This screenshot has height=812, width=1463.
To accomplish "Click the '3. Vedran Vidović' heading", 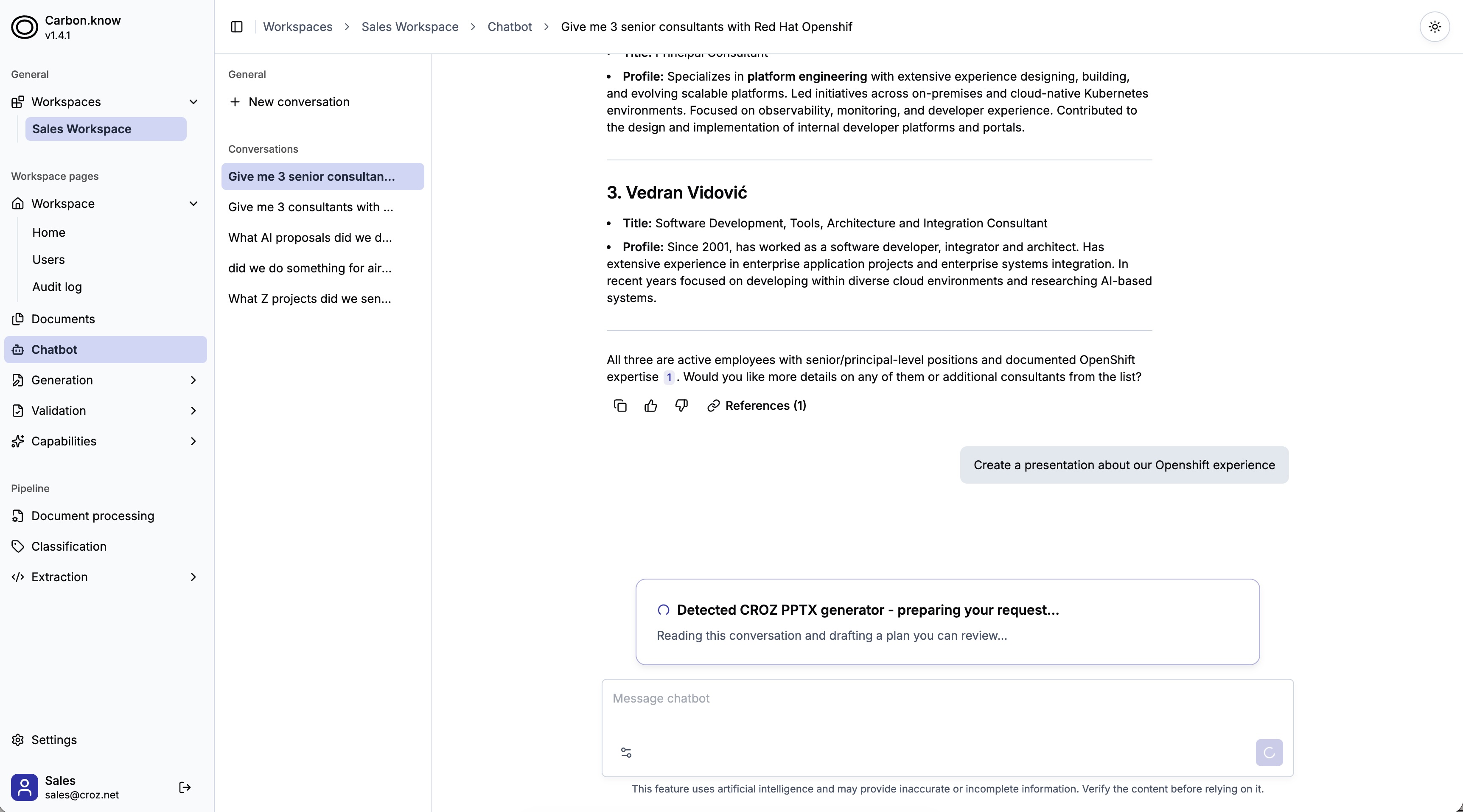I will [x=676, y=193].
